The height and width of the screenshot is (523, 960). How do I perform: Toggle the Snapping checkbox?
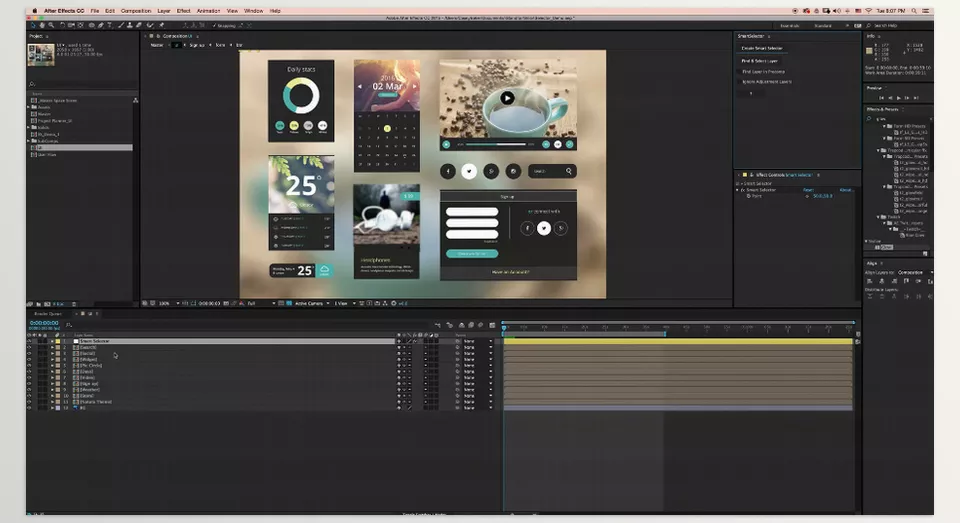(214, 26)
